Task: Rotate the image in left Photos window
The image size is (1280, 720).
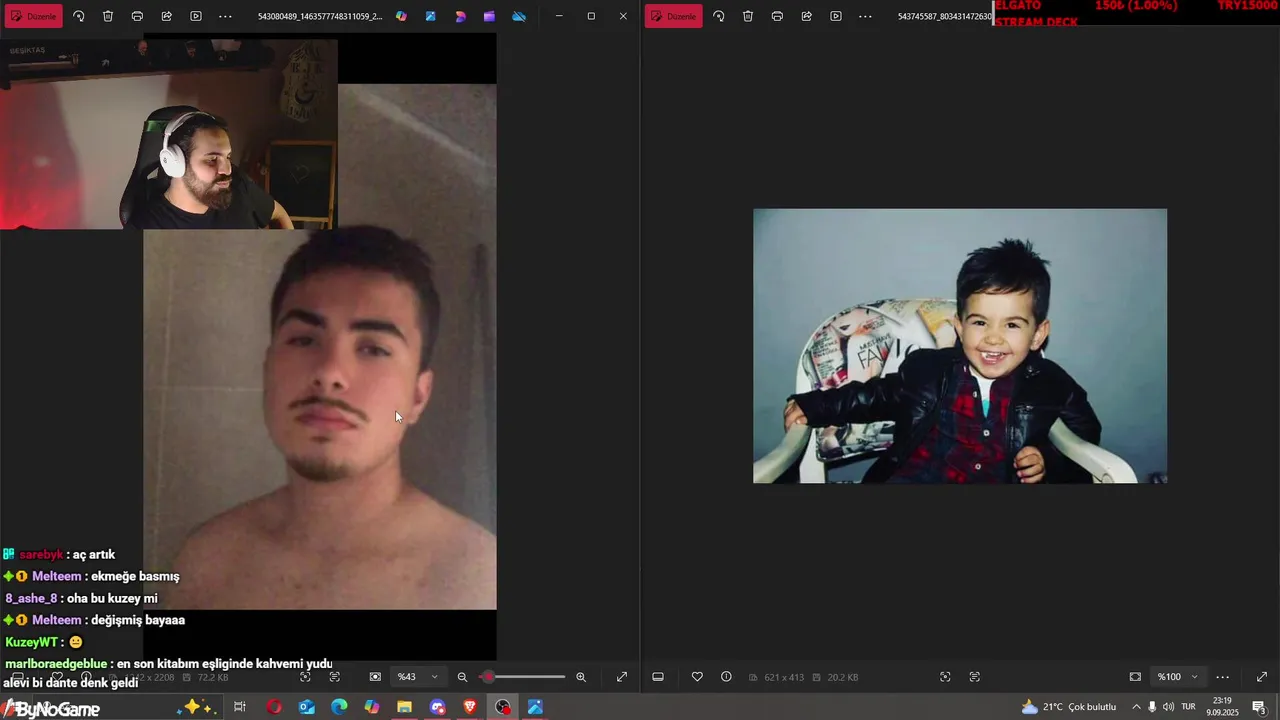Action: pos(79,16)
